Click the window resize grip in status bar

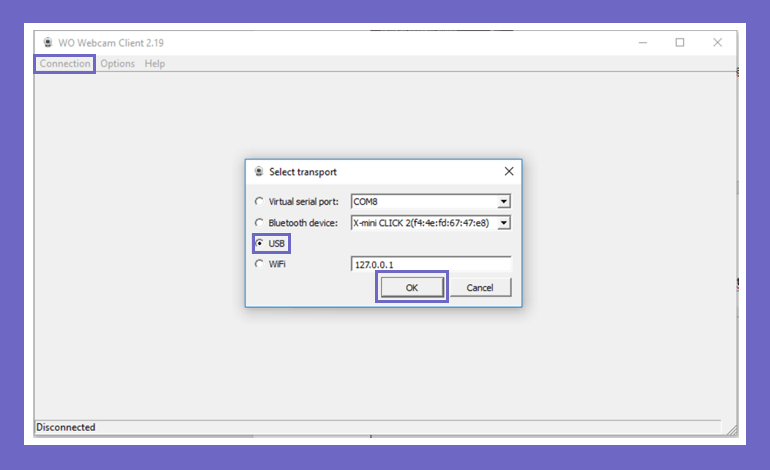pos(732,430)
